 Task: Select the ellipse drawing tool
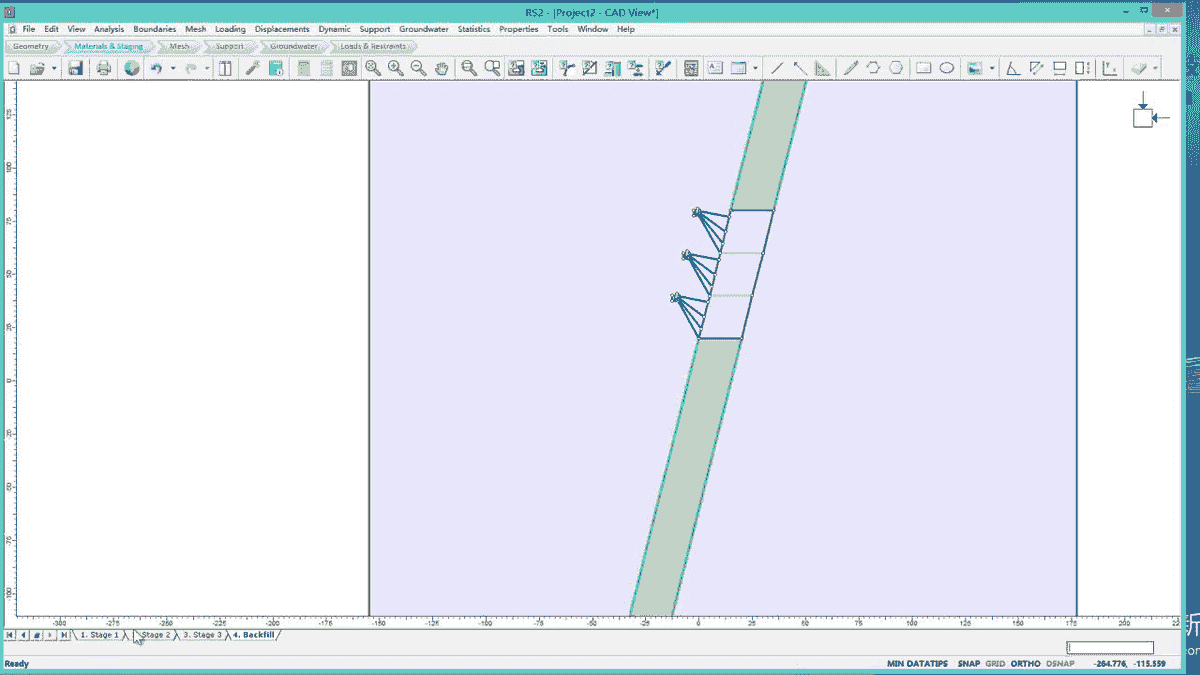click(x=946, y=68)
